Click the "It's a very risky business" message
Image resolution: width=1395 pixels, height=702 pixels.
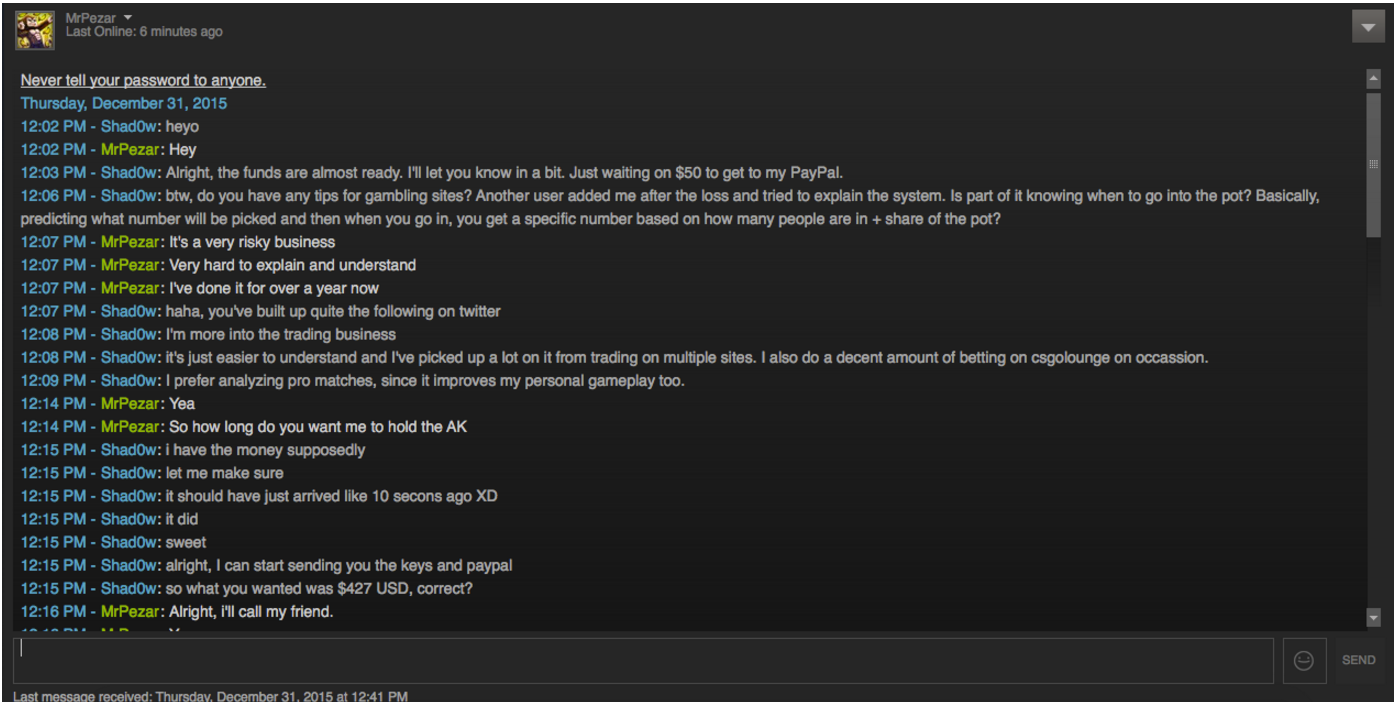pos(252,242)
